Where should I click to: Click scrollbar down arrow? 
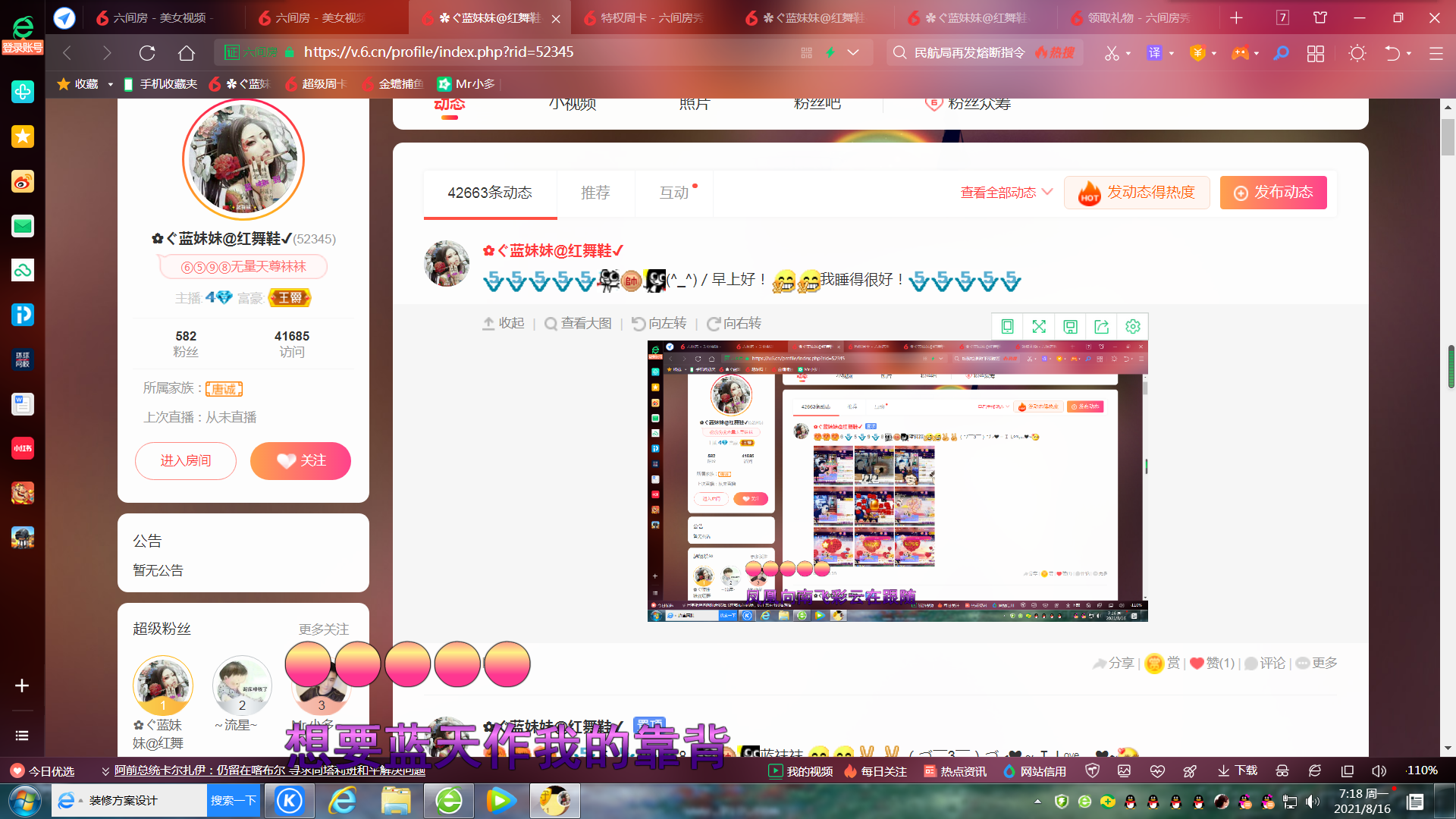point(1449,748)
